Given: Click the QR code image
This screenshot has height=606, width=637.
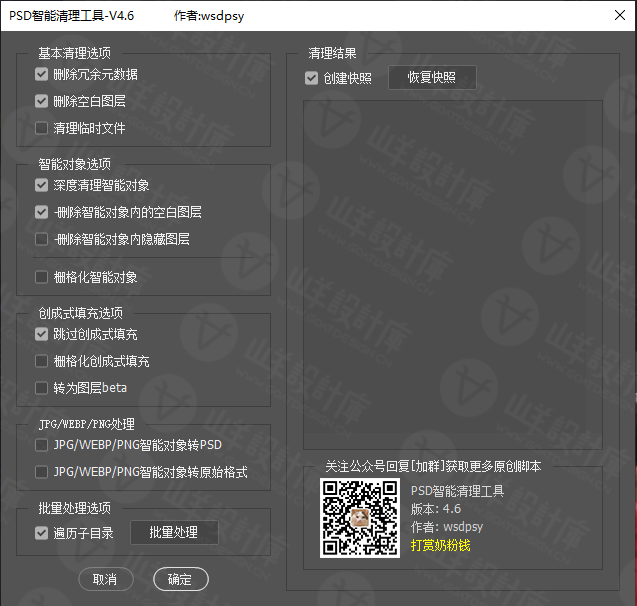Looking at the screenshot, I should (360, 518).
